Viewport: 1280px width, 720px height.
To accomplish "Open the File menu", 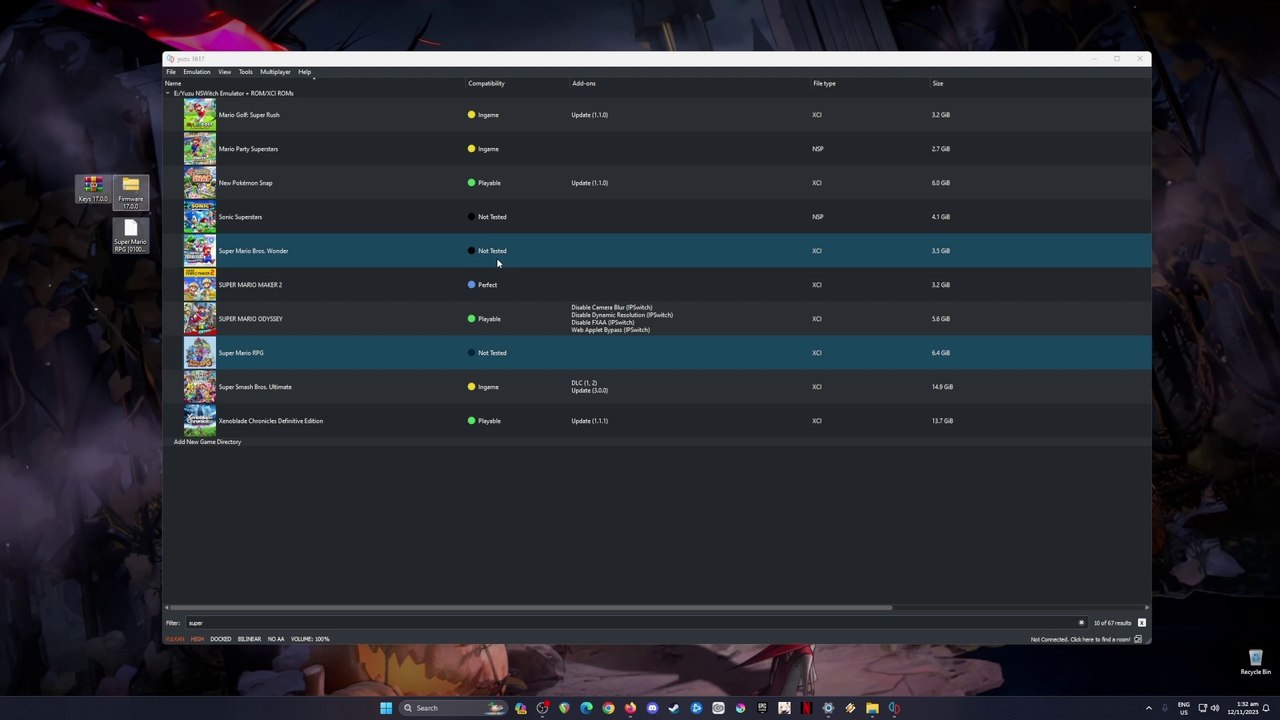I will [x=171, y=72].
